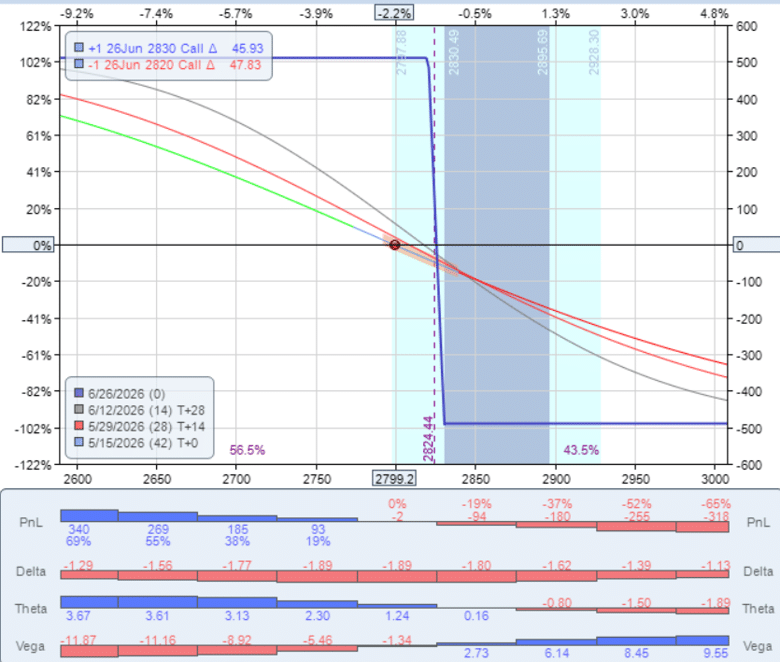
Task: Select the 45.93 delta value in legend
Action: coord(247,48)
